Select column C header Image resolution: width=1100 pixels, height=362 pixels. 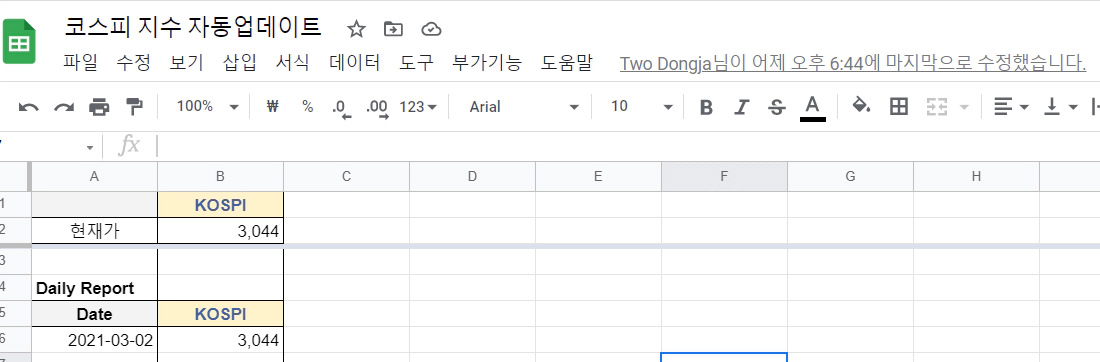347,177
